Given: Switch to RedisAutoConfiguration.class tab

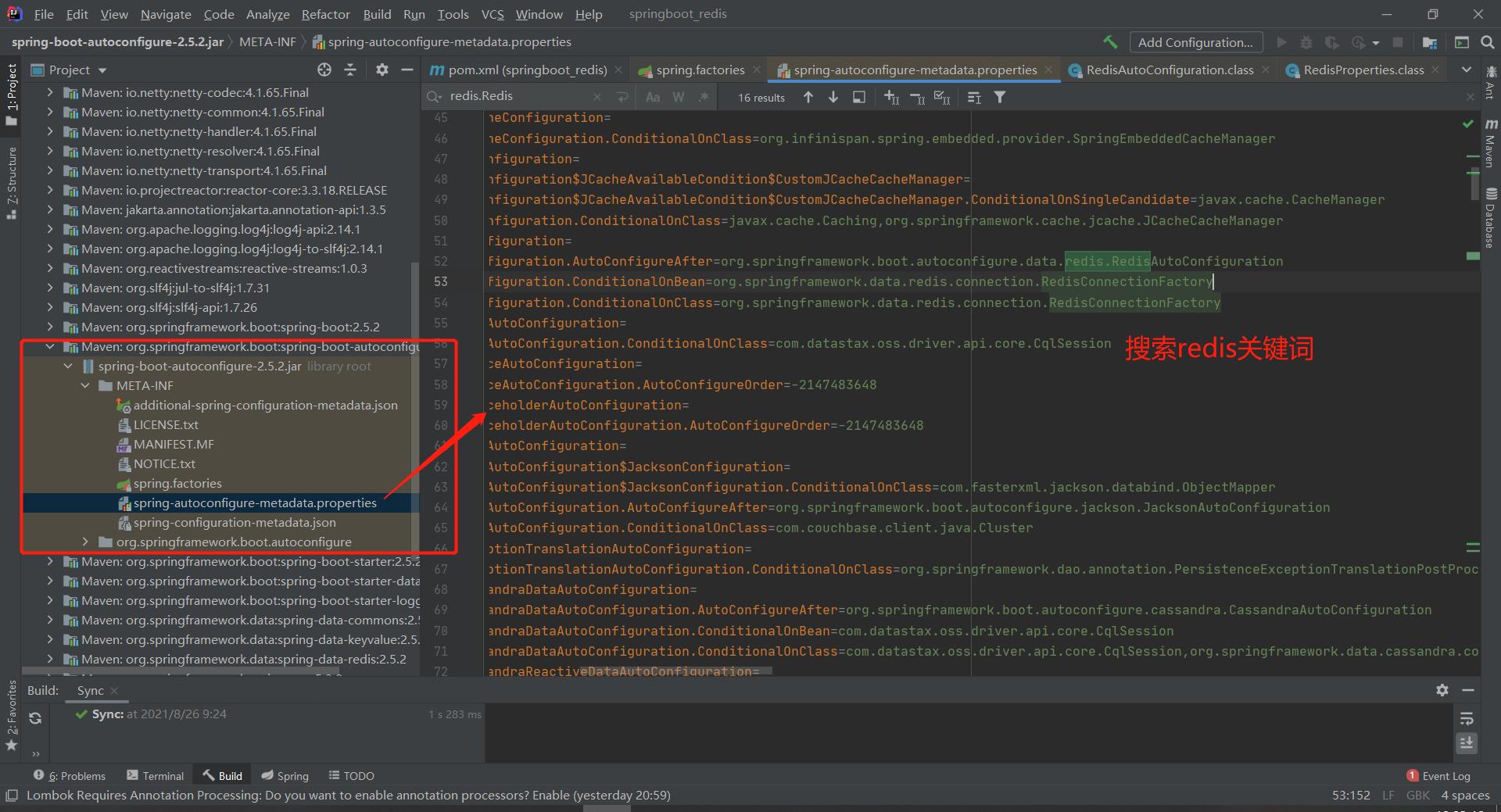Looking at the screenshot, I should 1170,70.
